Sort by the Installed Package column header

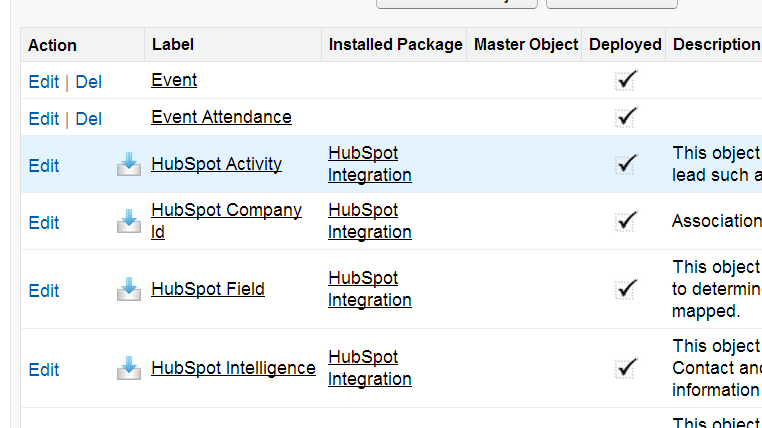[x=395, y=45]
